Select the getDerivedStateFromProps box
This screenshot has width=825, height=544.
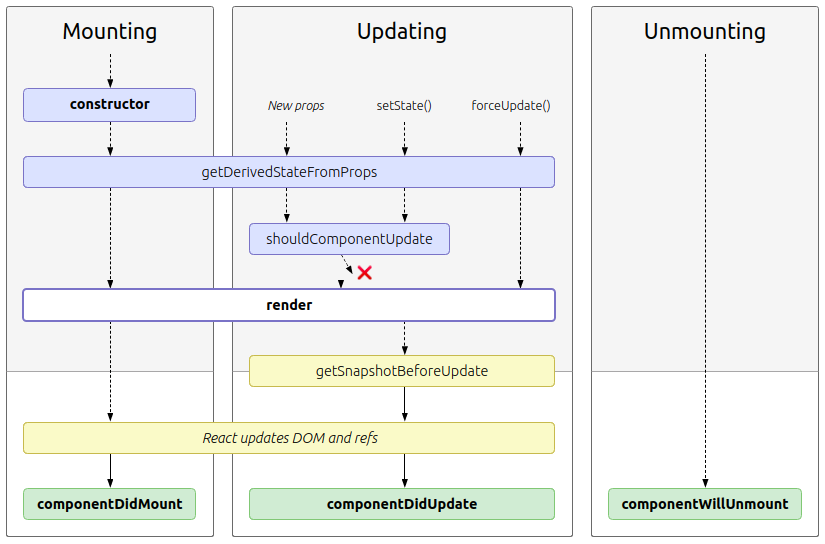coord(289,172)
